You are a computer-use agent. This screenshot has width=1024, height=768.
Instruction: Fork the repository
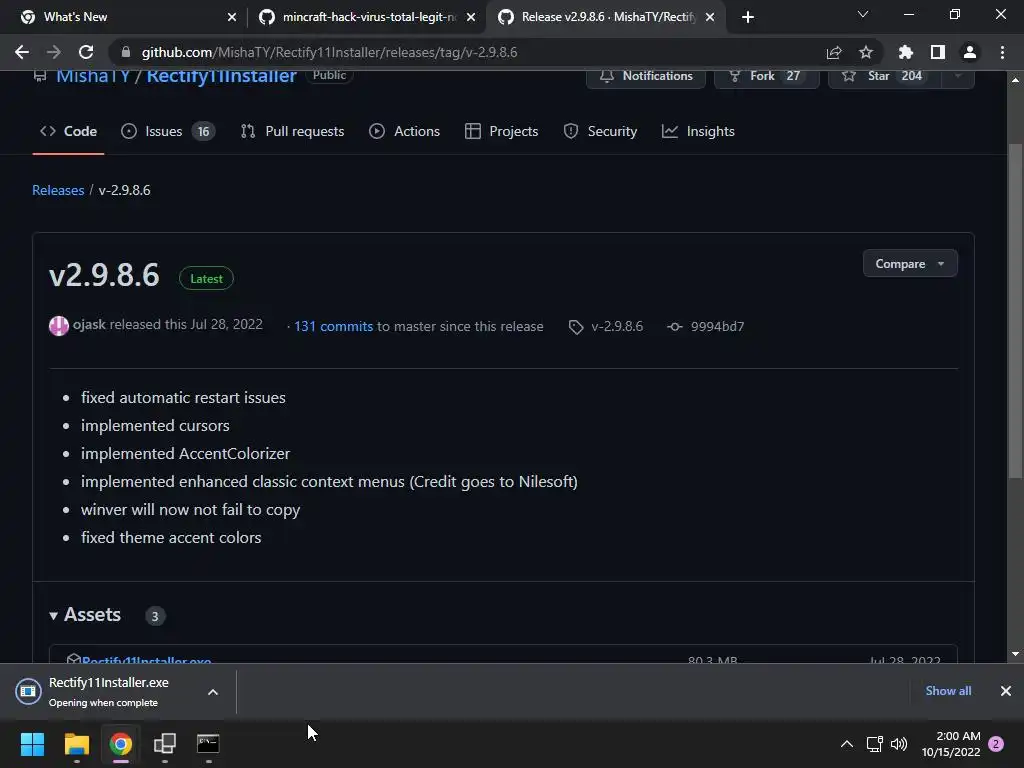click(x=766, y=76)
